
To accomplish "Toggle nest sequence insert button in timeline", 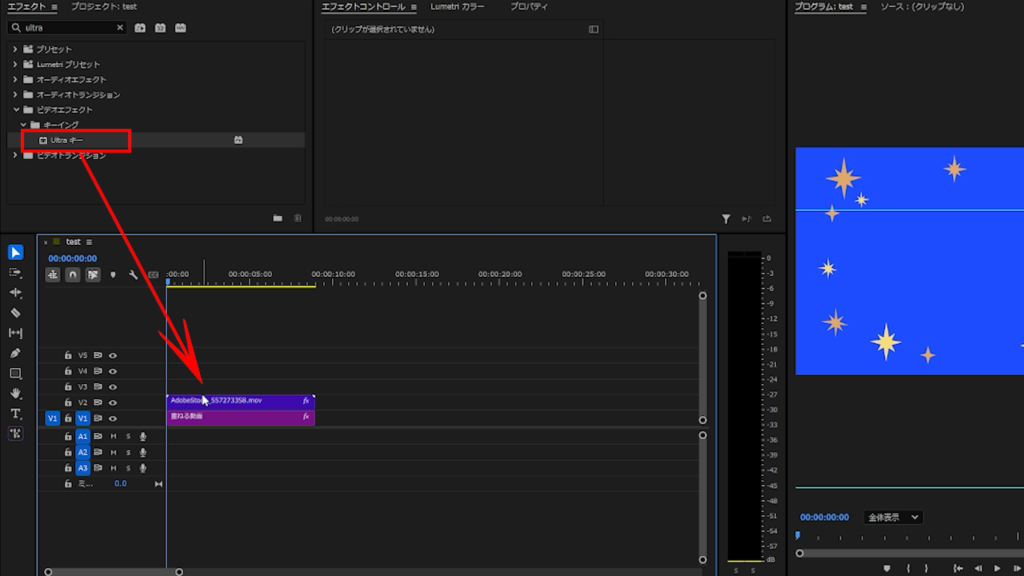I will tap(53, 275).
